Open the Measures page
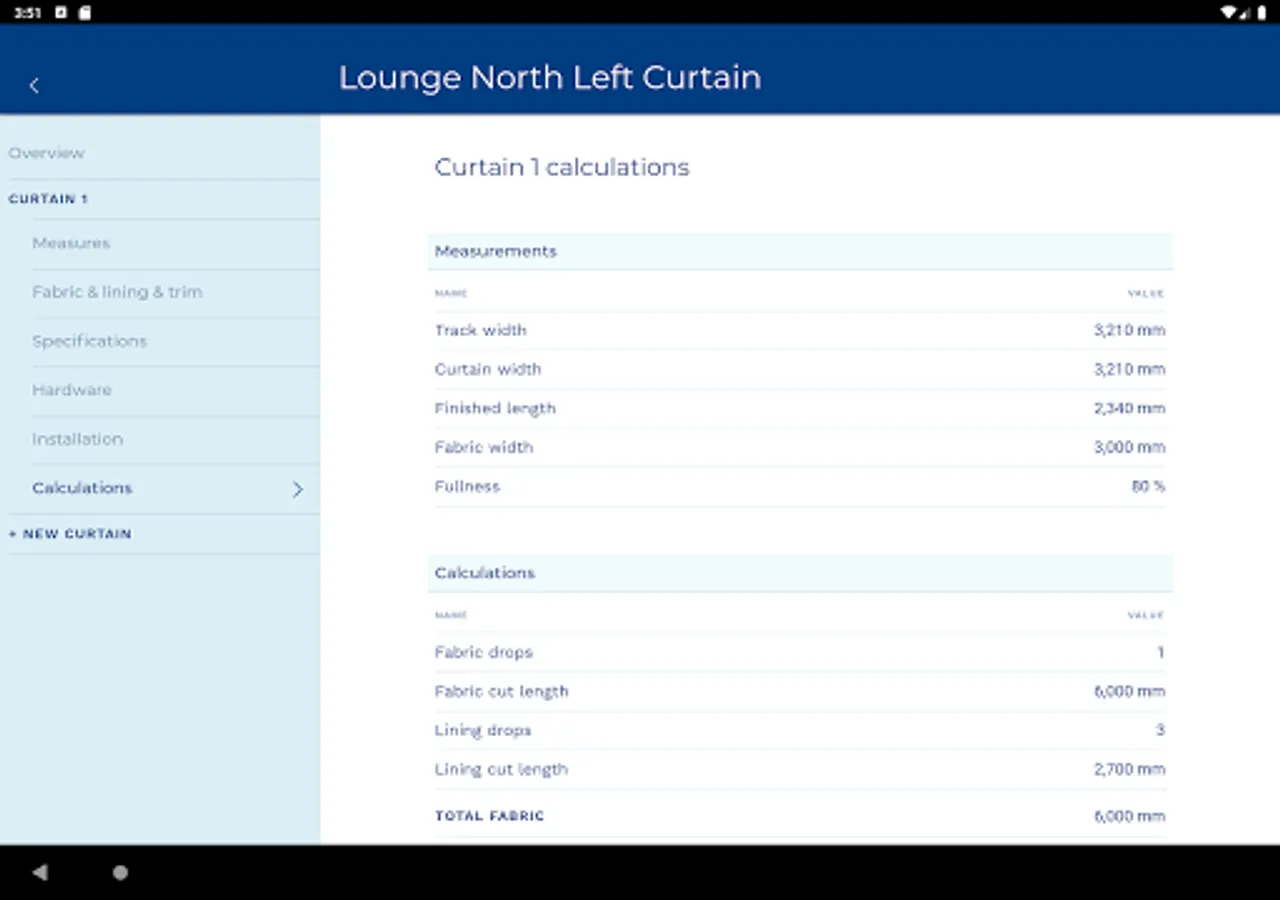The height and width of the screenshot is (900, 1280). point(71,243)
